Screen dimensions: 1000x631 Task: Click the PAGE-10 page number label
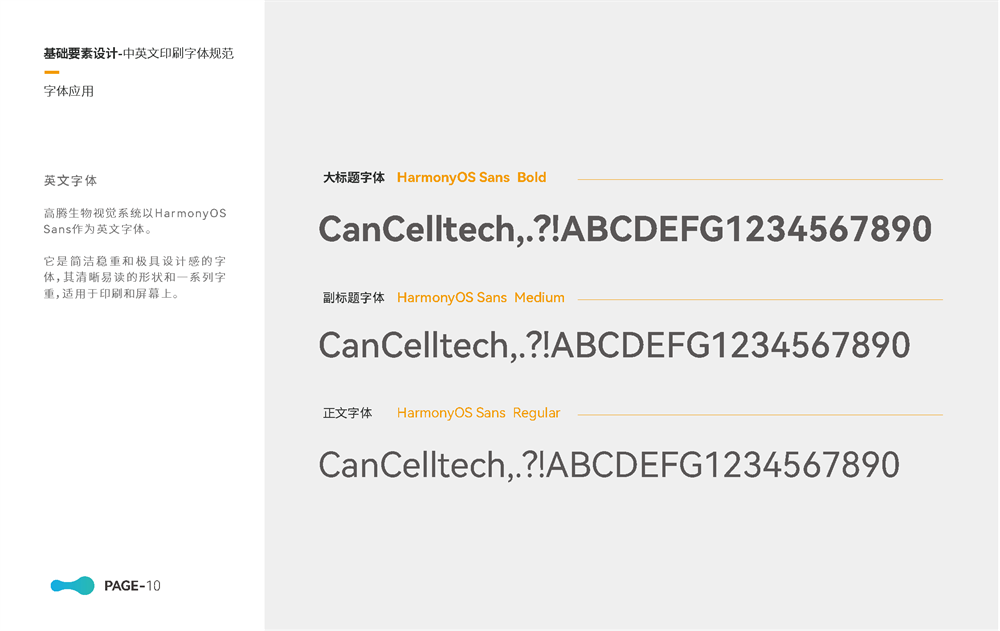[x=132, y=586]
